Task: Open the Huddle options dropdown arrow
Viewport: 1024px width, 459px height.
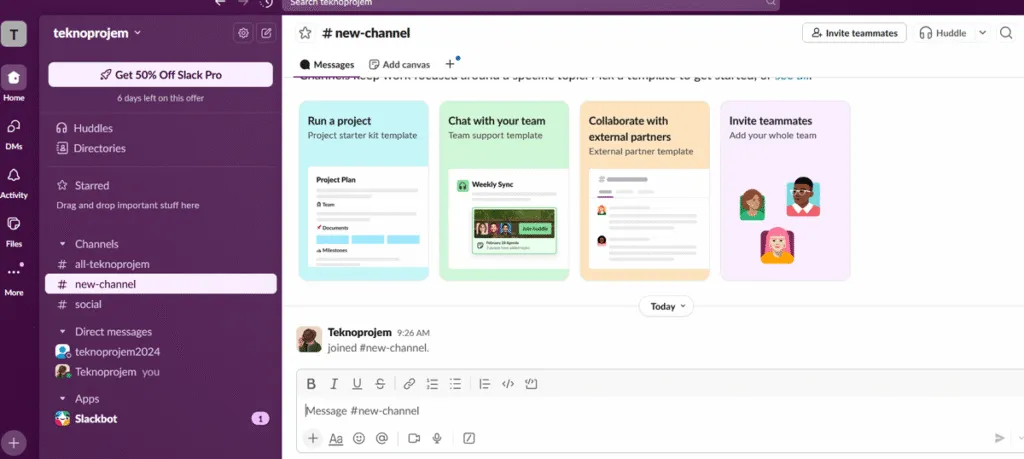Action: [982, 33]
